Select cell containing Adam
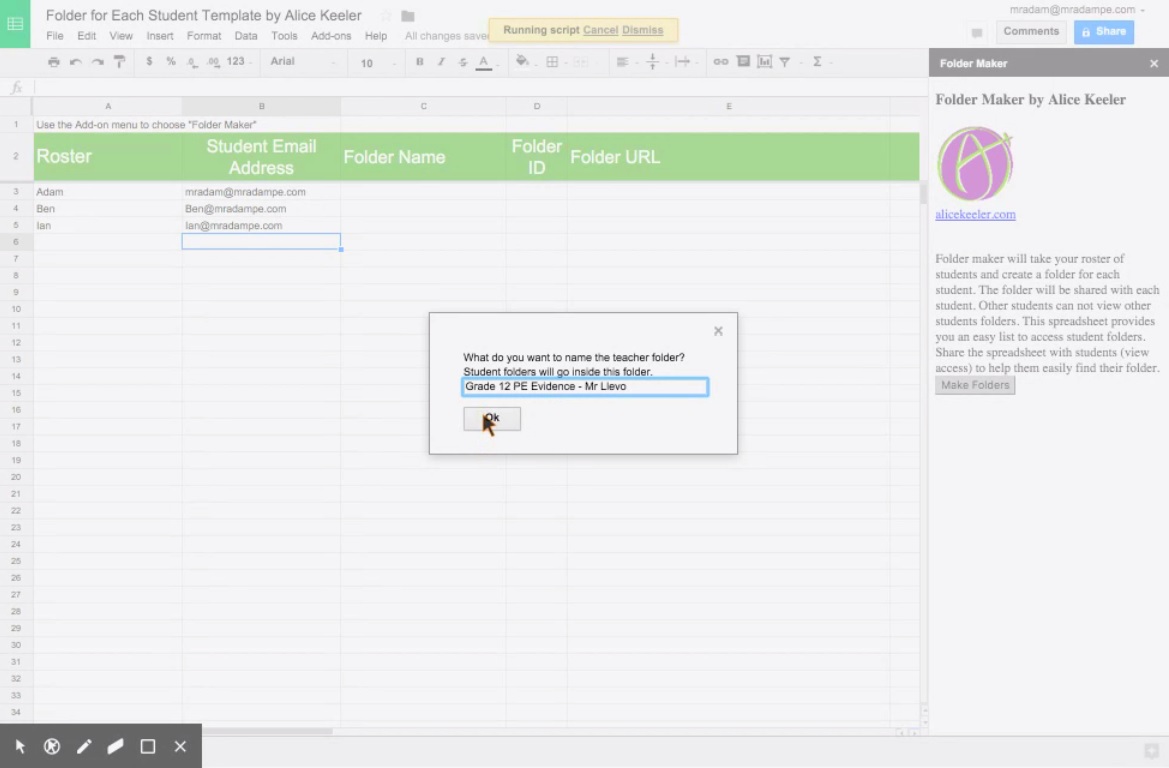This screenshot has height=768, width=1169. click(108, 192)
